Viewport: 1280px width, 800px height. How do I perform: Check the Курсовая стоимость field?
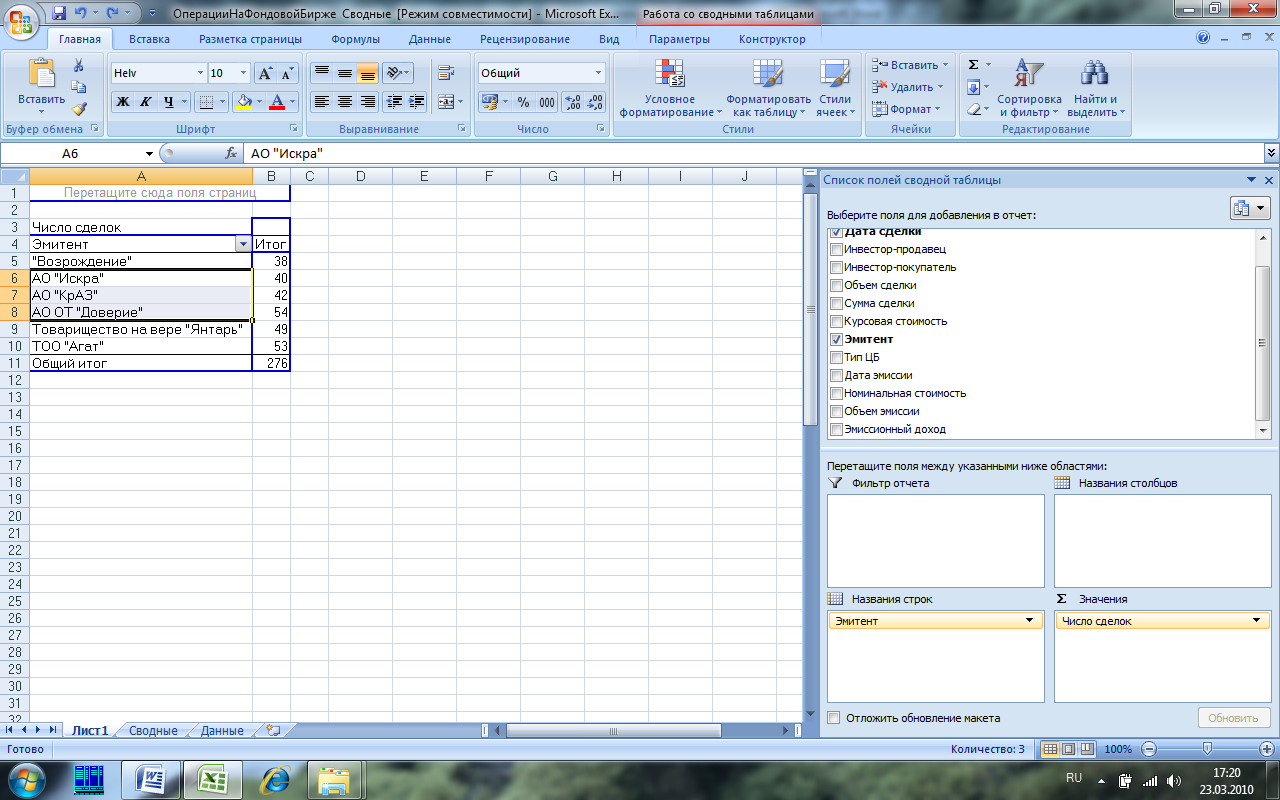837,321
